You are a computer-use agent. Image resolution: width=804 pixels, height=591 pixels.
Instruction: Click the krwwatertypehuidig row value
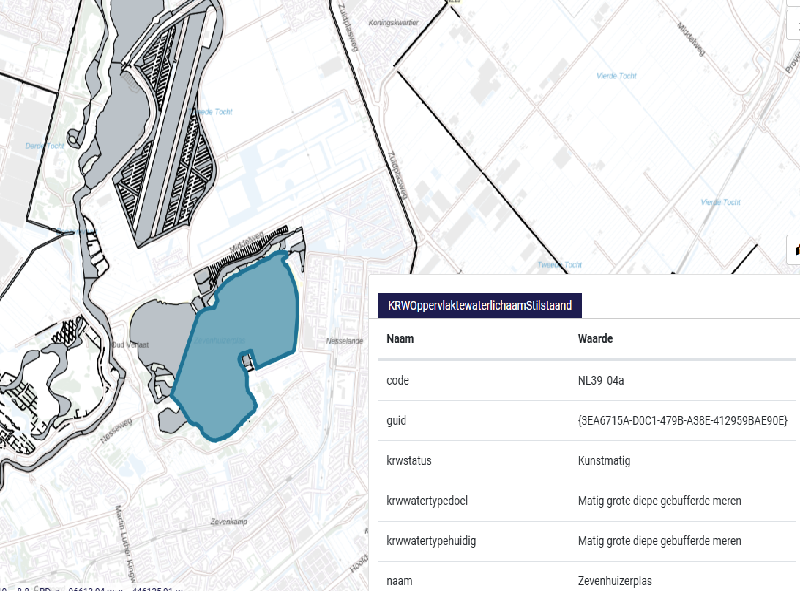[659, 541]
